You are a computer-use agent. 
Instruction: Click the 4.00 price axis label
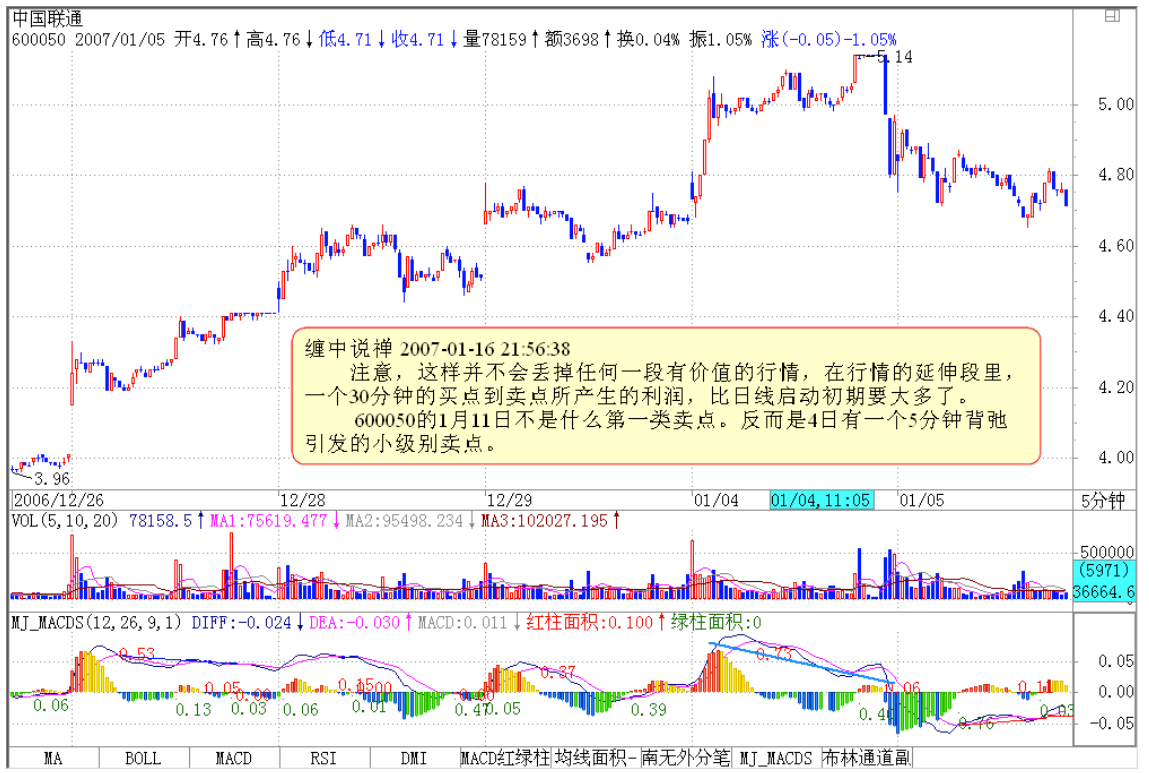(x=1115, y=458)
